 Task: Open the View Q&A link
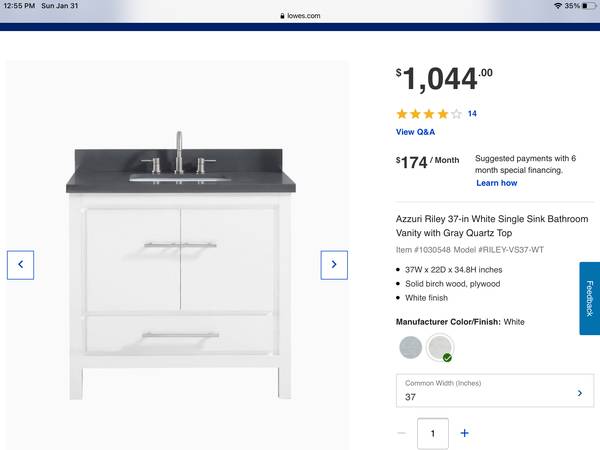pyautogui.click(x=415, y=132)
